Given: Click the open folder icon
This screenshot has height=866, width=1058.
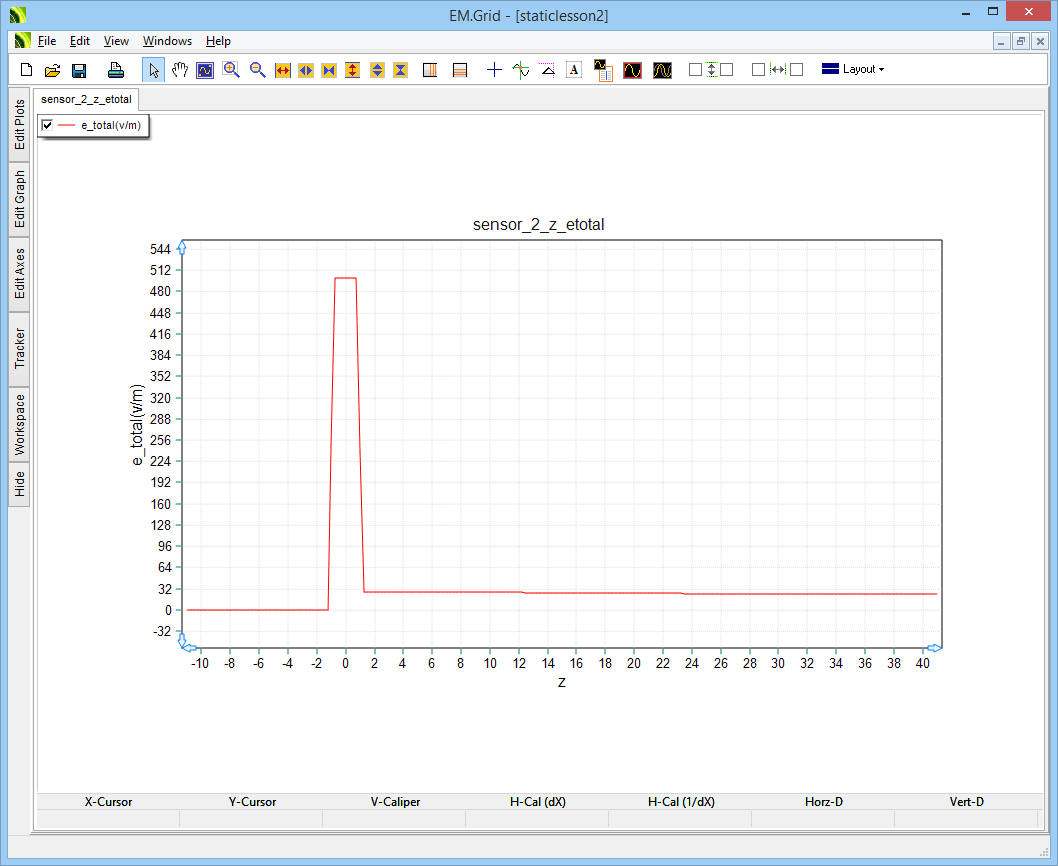Looking at the screenshot, I should tap(53, 70).
